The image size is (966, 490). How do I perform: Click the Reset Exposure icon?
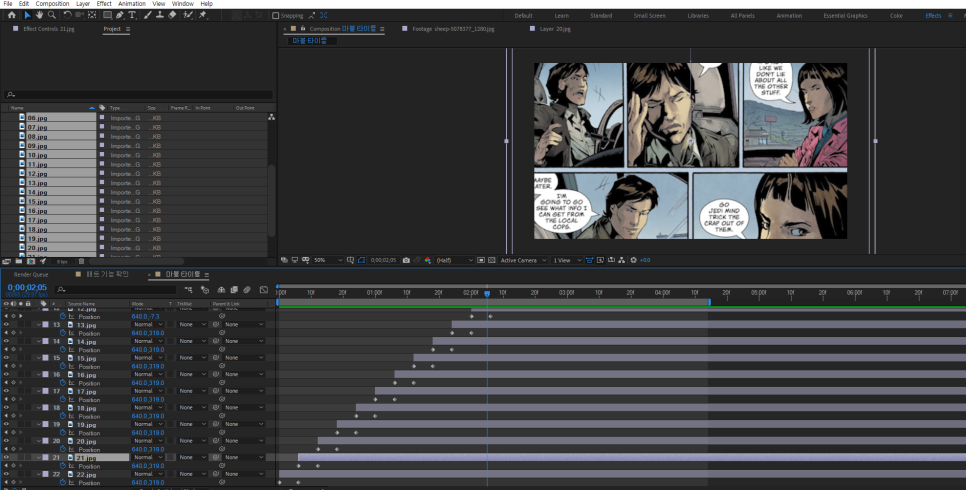(x=633, y=260)
